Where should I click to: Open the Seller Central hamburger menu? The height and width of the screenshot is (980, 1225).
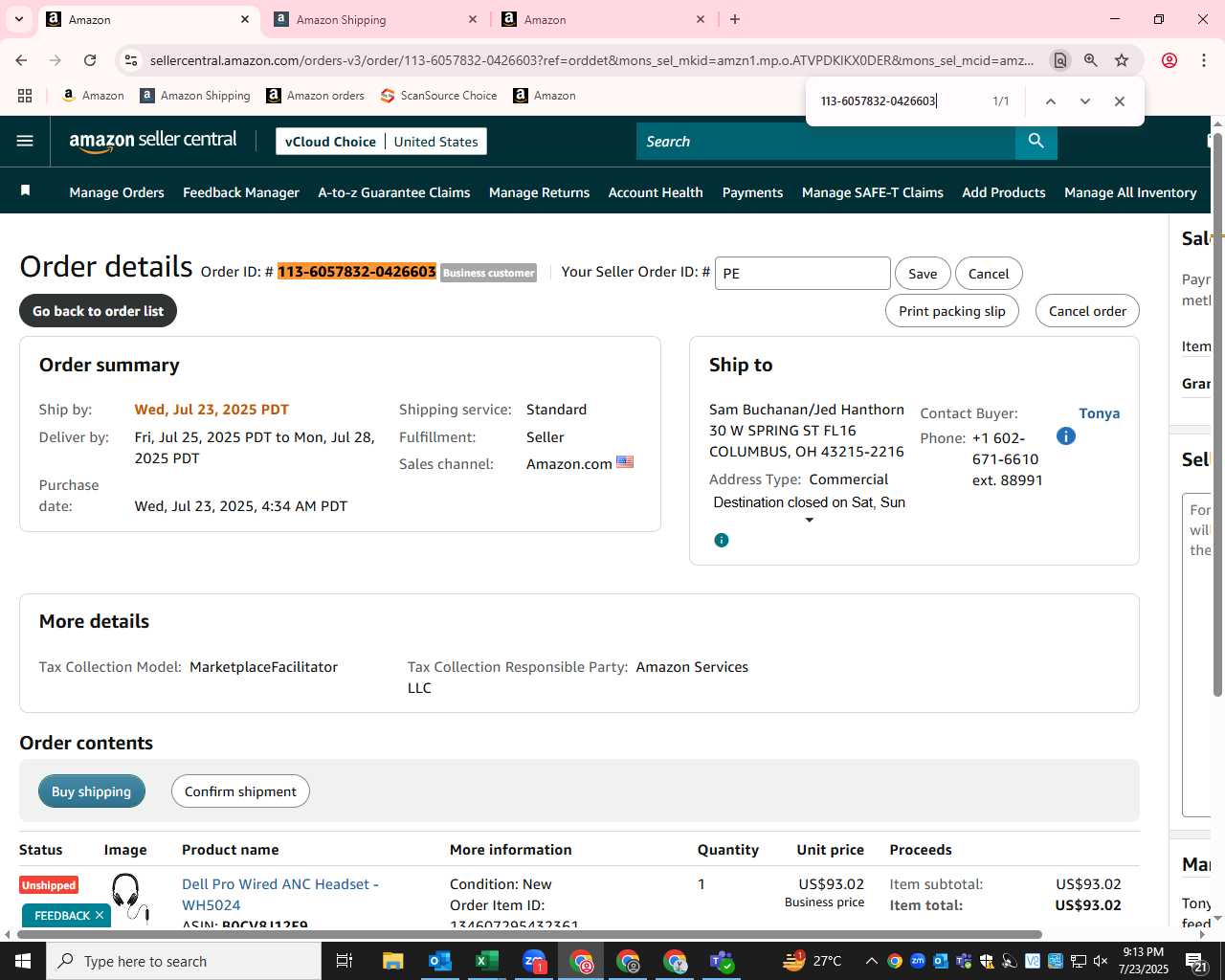[25, 141]
